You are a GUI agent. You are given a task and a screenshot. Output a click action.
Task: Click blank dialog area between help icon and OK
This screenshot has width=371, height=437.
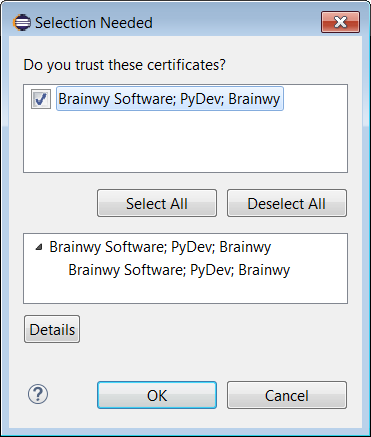73,395
